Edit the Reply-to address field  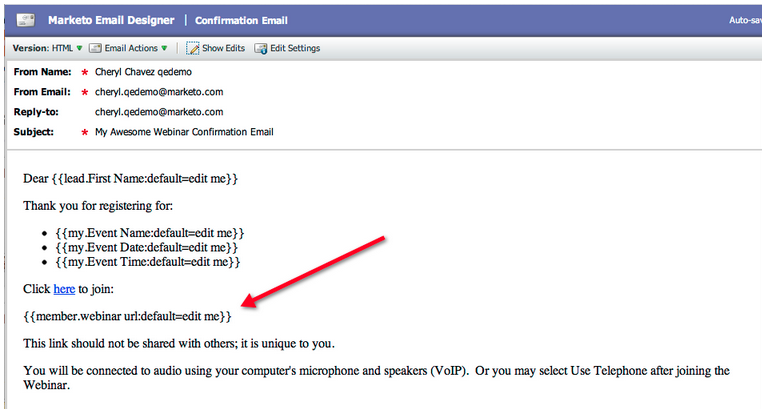pos(159,112)
